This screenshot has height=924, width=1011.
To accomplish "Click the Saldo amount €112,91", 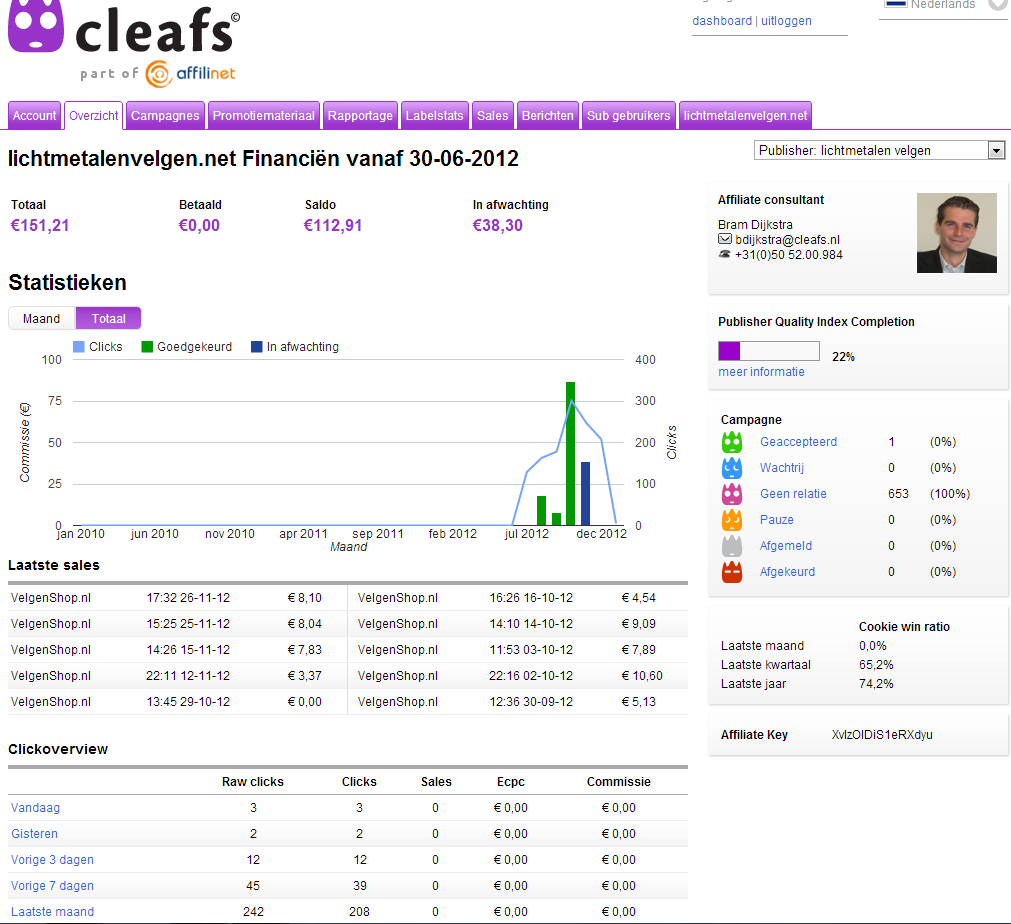I will (333, 225).
